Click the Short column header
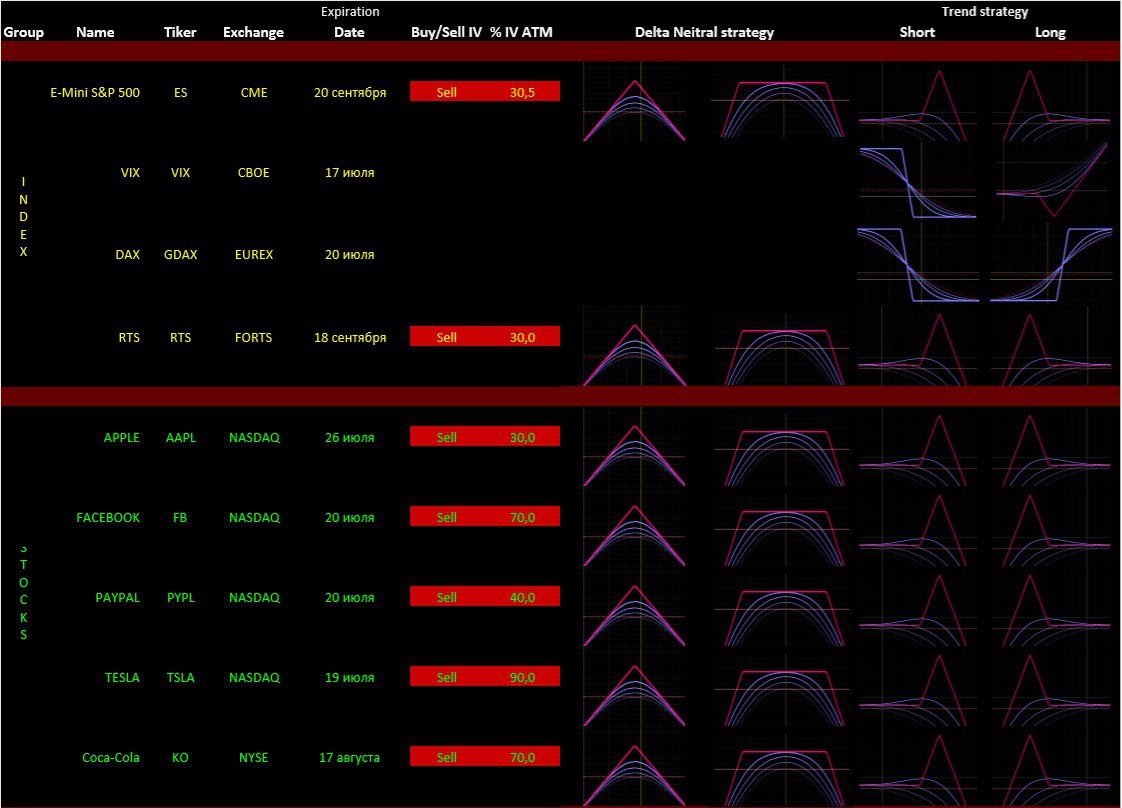Screen dimensions: 1122x808 (x=917, y=32)
